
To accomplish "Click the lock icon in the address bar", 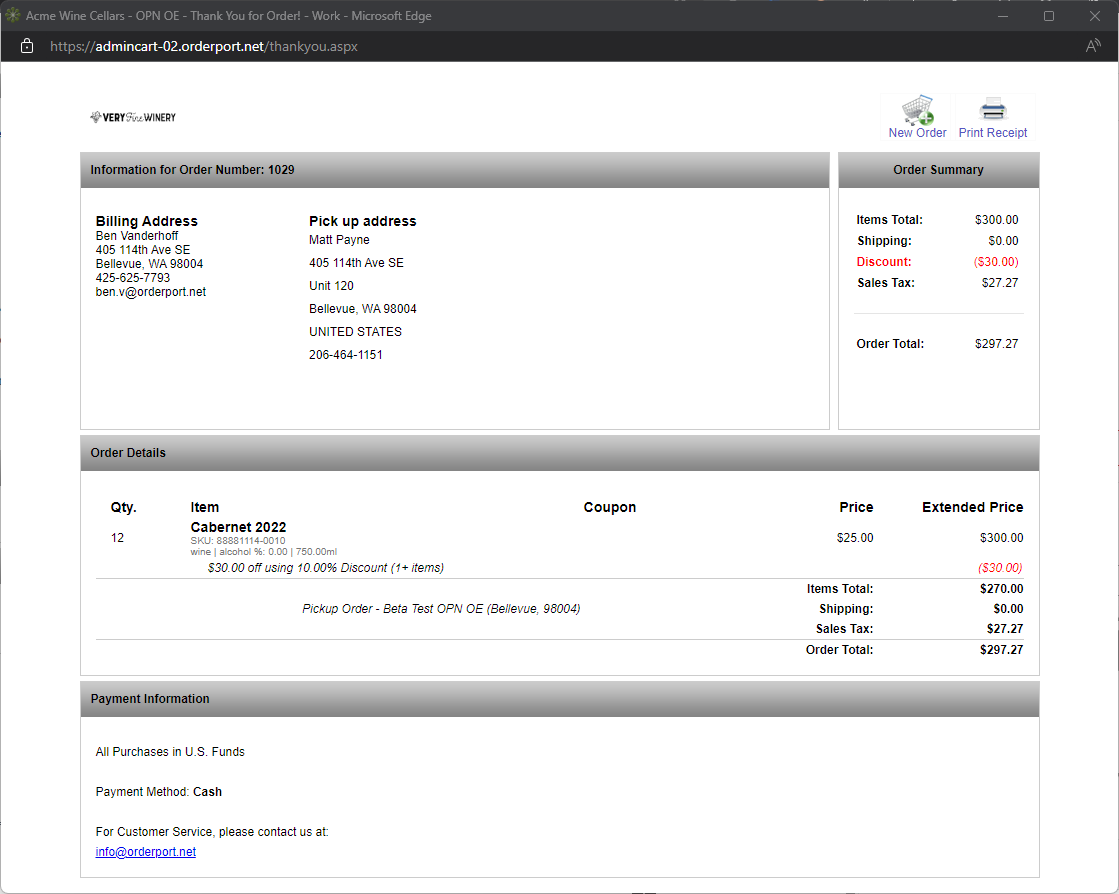I will pyautogui.click(x=26, y=45).
